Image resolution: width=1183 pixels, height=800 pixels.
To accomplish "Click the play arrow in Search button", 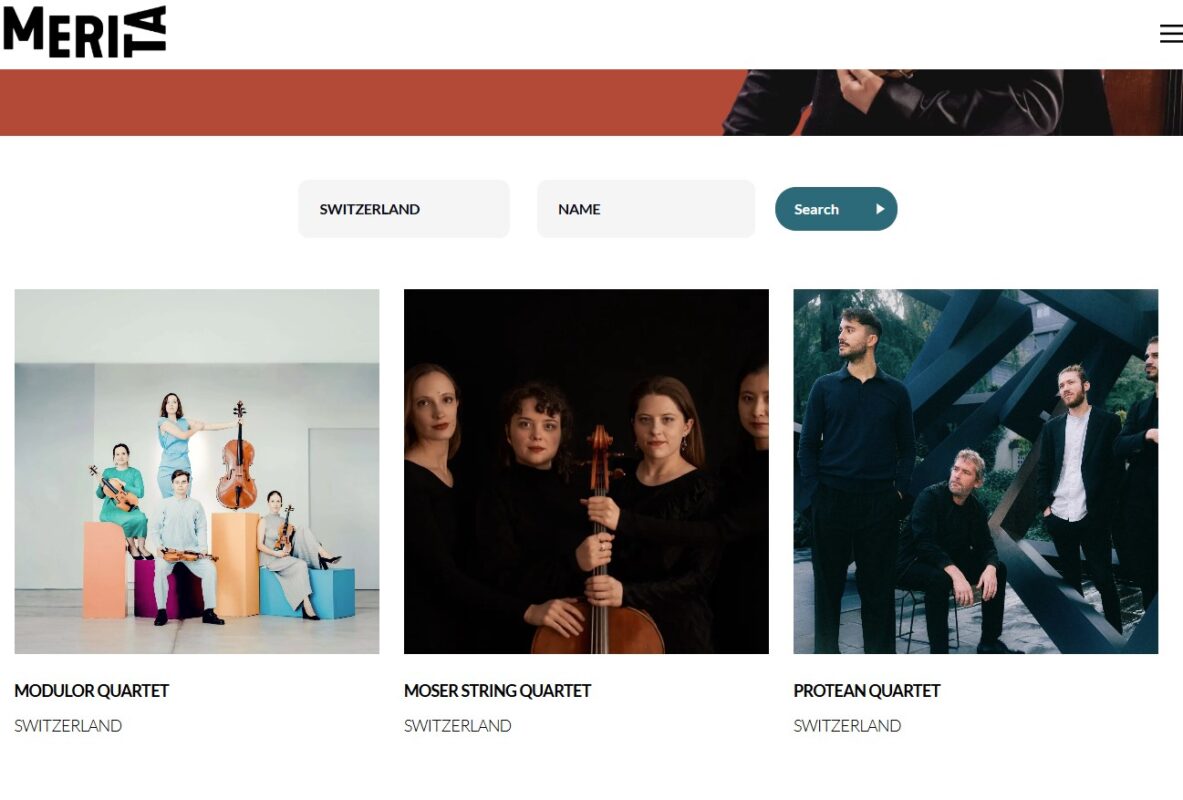I will [x=880, y=209].
